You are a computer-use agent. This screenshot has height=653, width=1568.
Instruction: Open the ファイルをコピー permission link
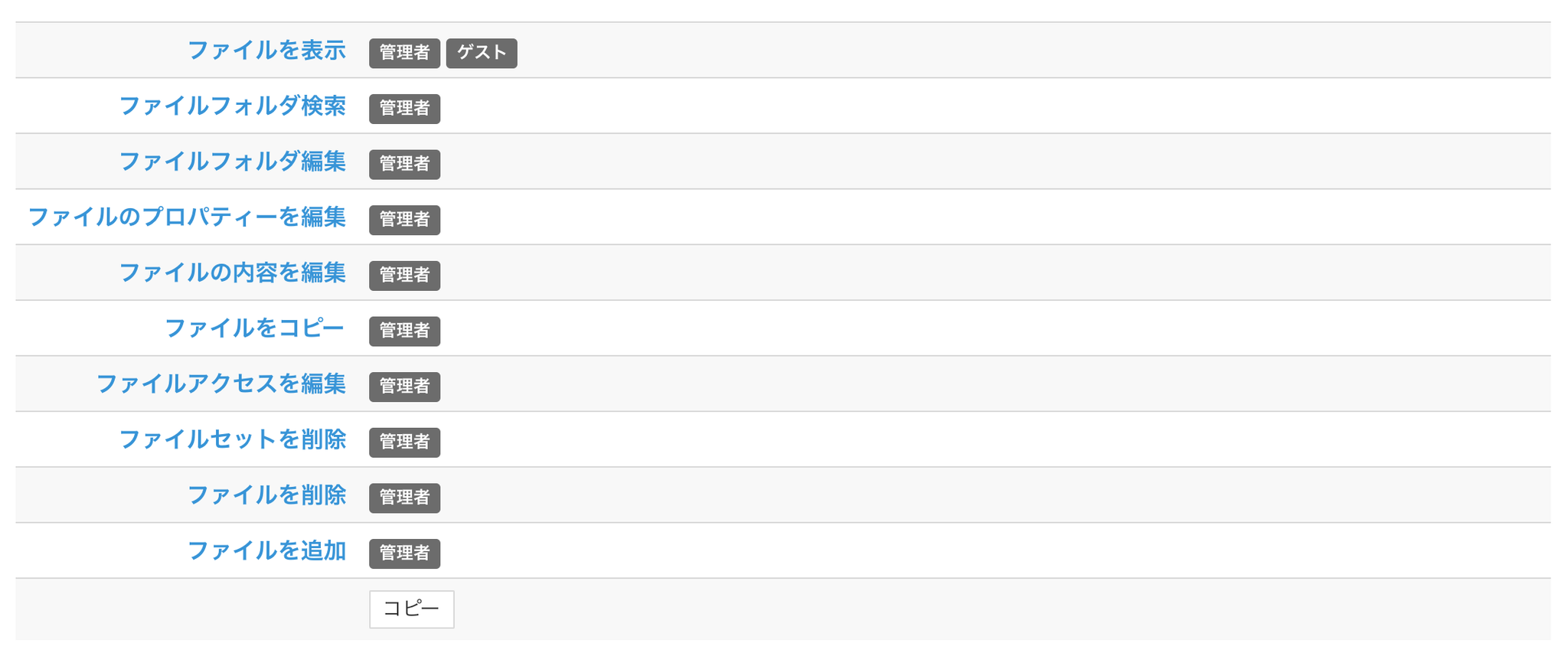point(255,328)
